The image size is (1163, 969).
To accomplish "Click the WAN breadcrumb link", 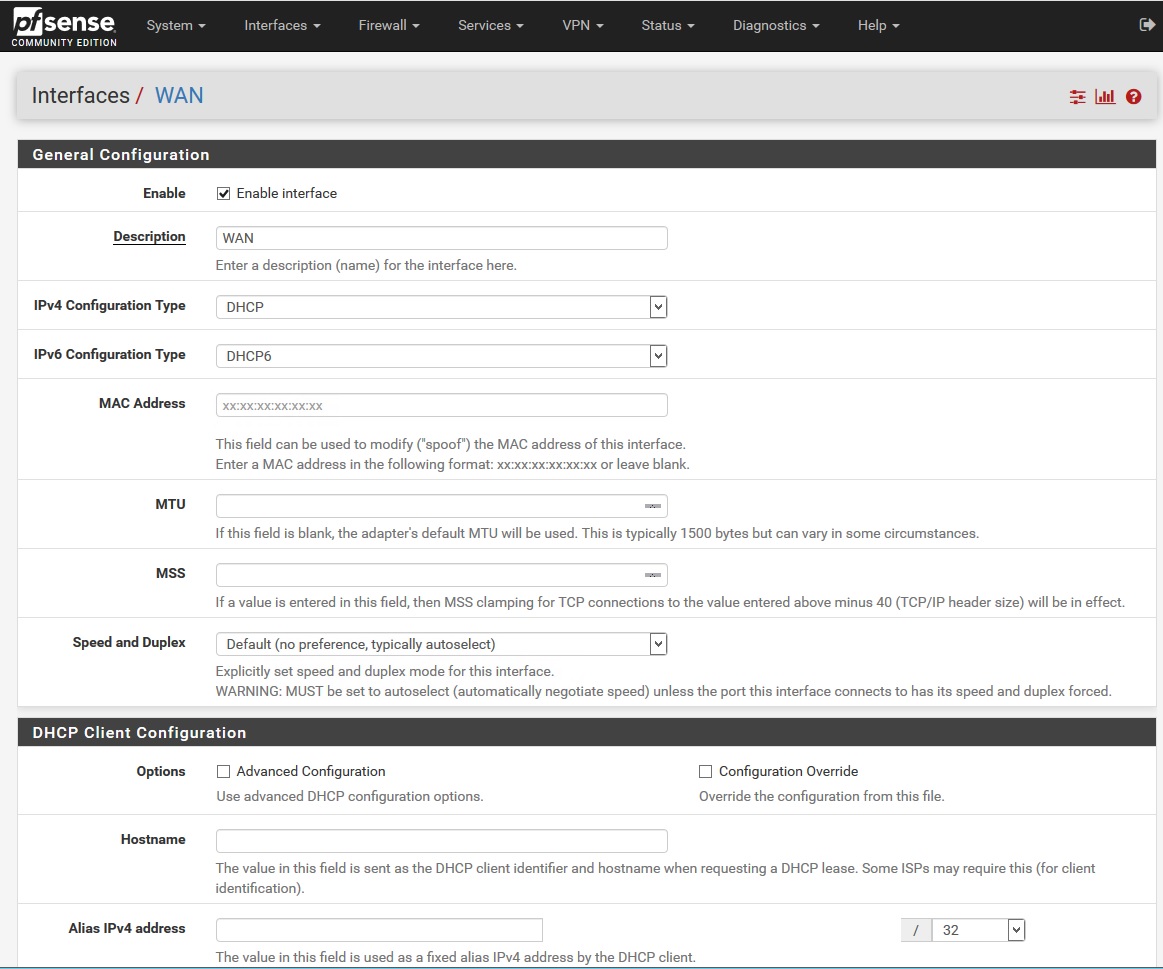I will (x=179, y=96).
